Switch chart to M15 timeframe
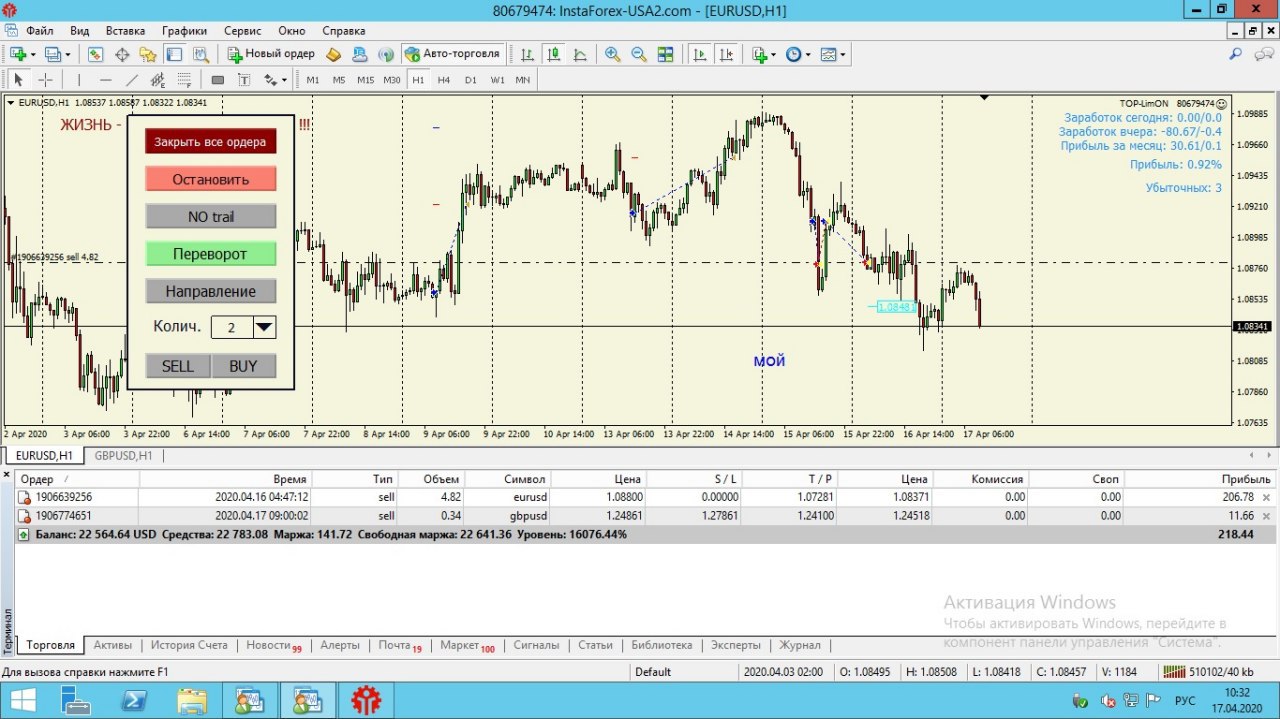The width and height of the screenshot is (1280, 719). (365, 80)
